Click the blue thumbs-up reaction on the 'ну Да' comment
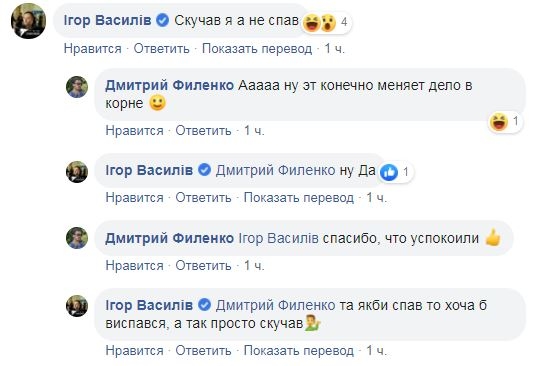This screenshot has height=366, width=553. pyautogui.click(x=389, y=172)
